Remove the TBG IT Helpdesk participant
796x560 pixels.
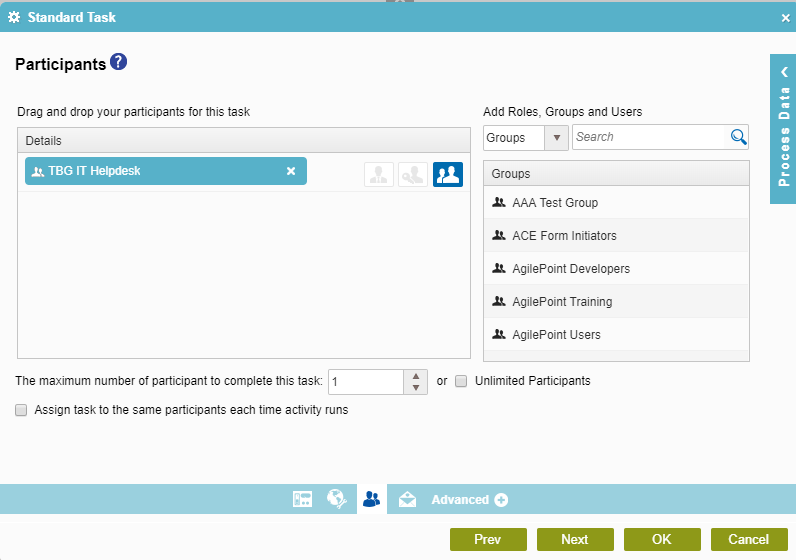pyautogui.click(x=291, y=171)
